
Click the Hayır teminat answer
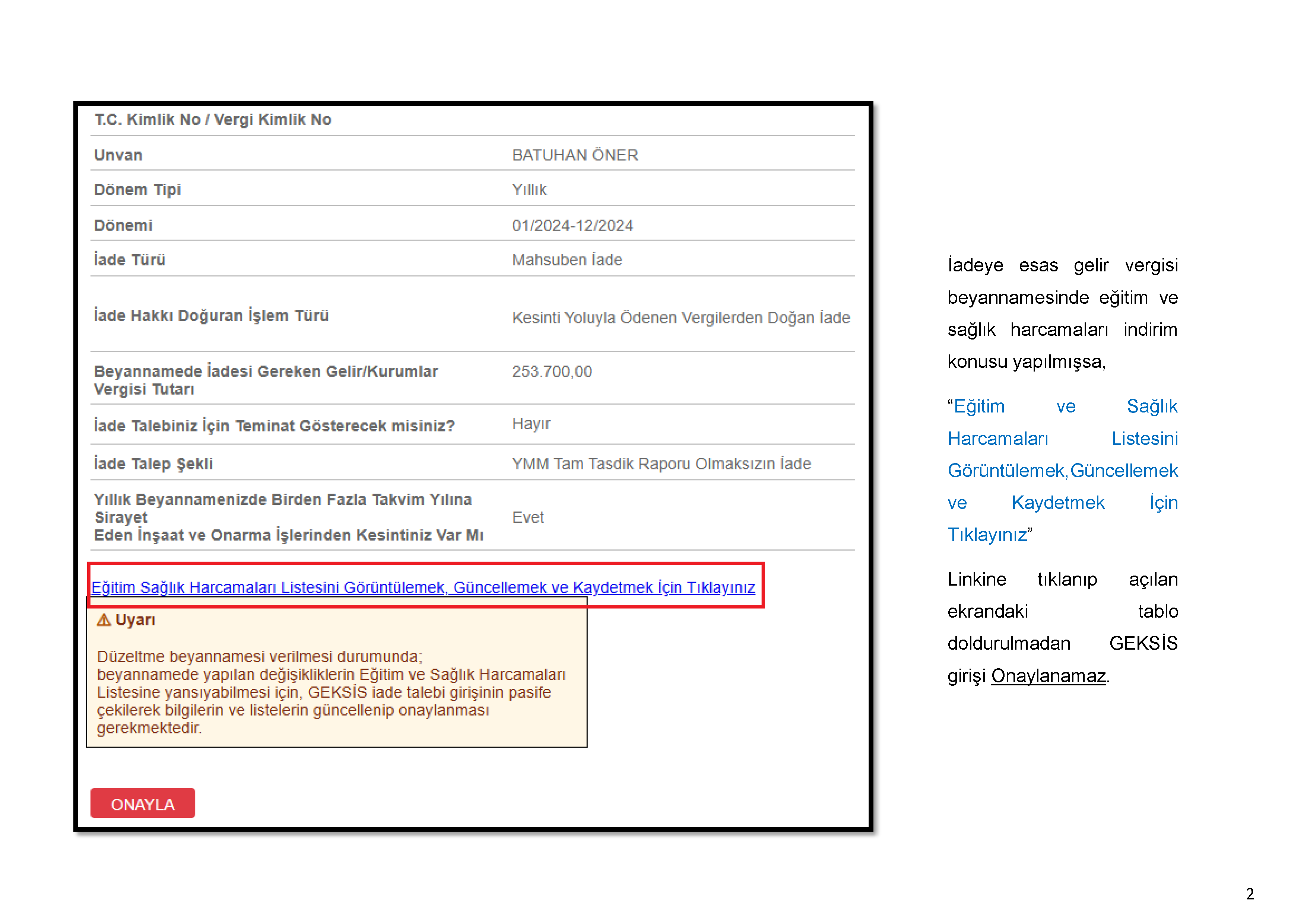[530, 423]
